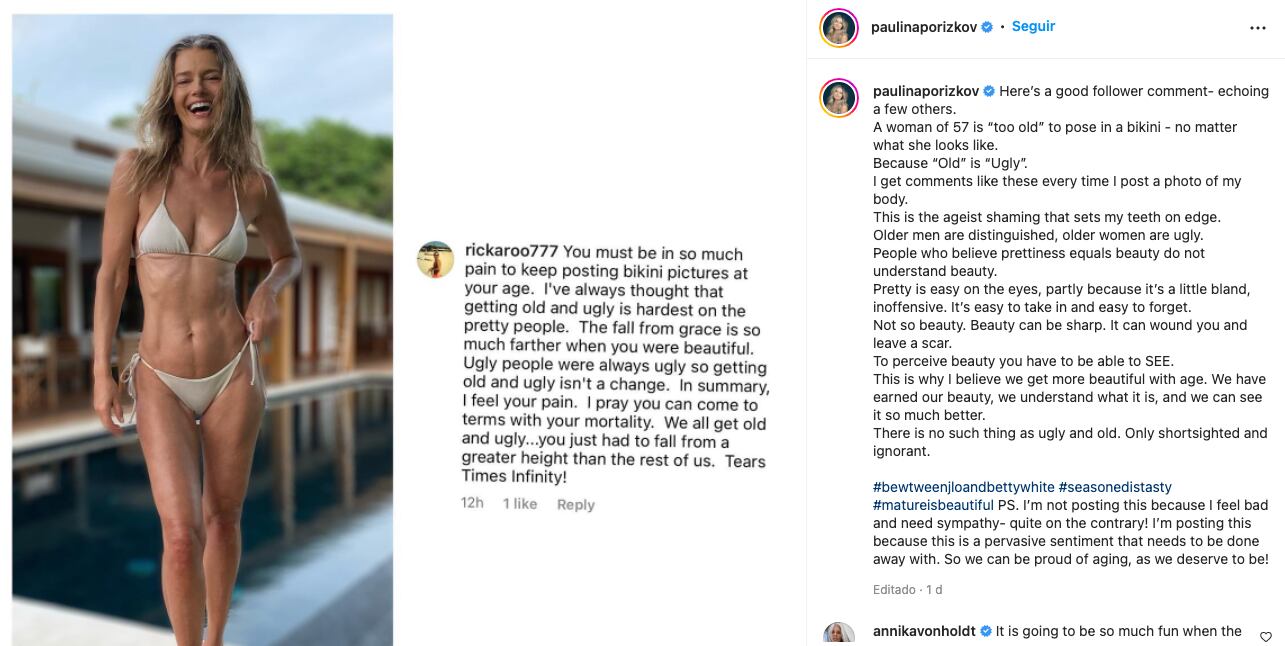Like annikavonholdt's comment with the heart
1285x646 pixels.
tap(1266, 637)
